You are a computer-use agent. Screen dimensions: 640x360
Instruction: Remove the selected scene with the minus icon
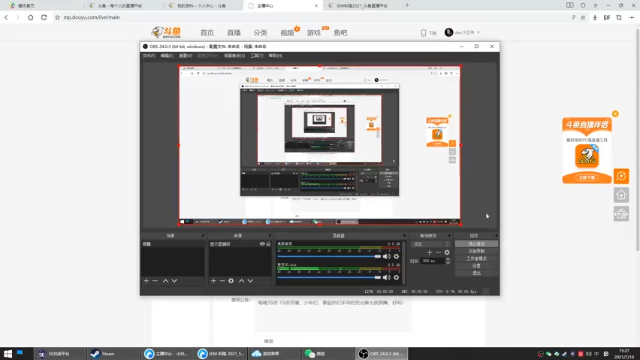click(x=155, y=281)
